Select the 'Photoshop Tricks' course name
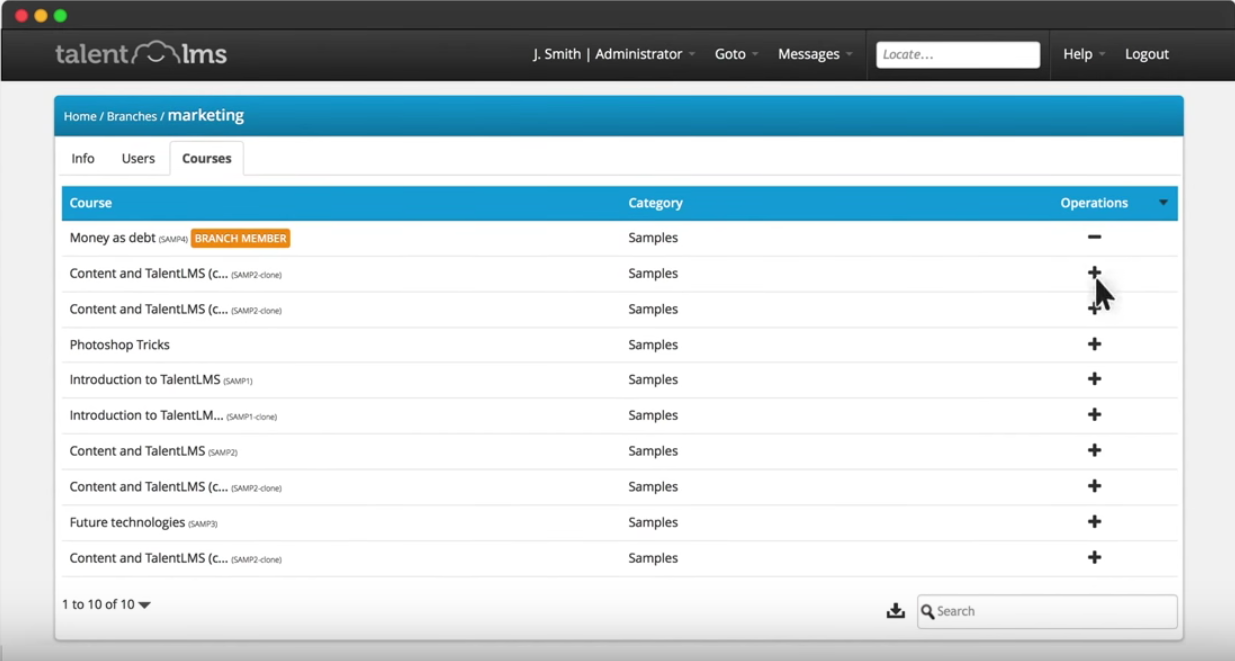 pos(120,344)
